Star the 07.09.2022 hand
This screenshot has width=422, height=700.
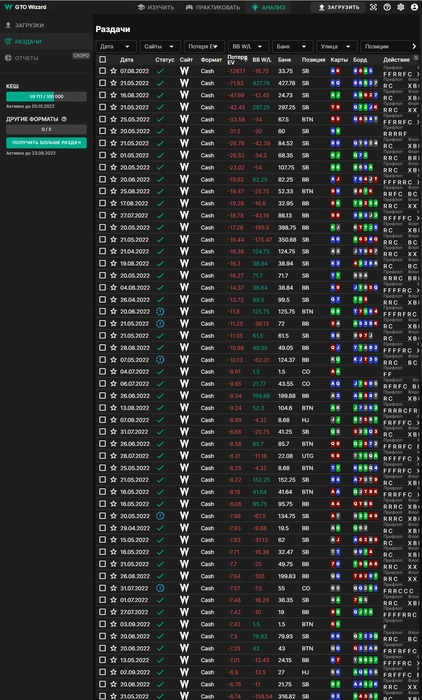[113, 420]
